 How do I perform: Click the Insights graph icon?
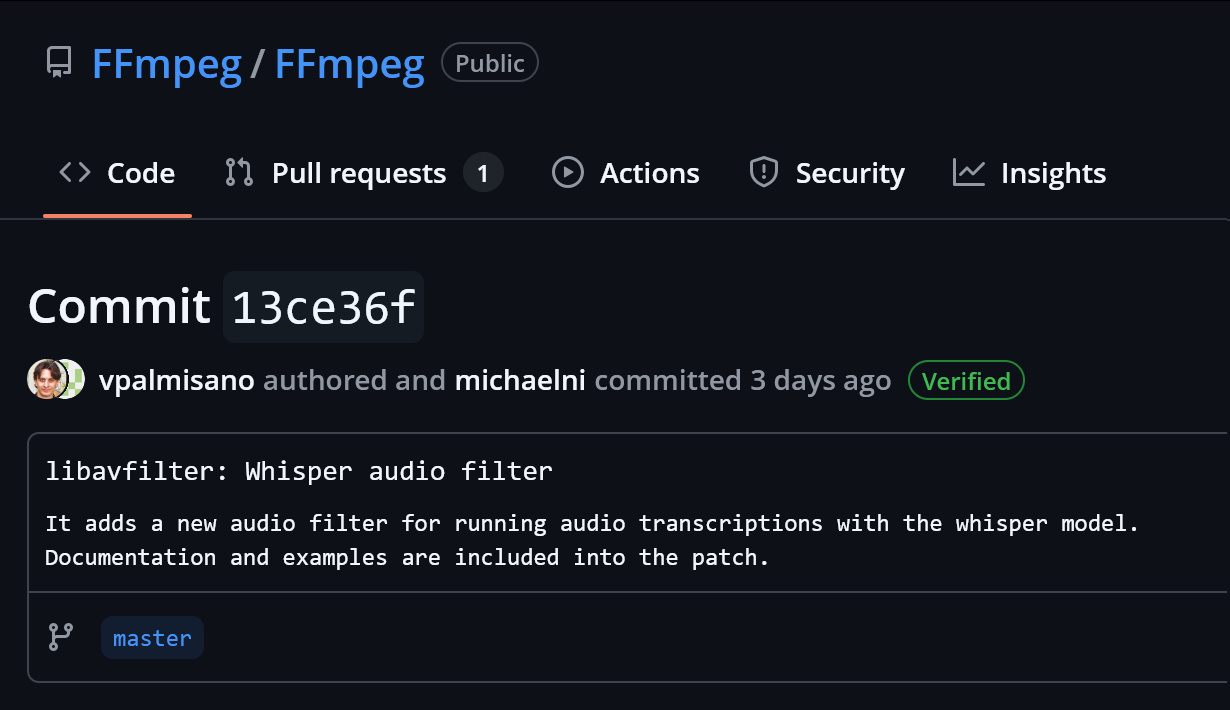coord(968,172)
